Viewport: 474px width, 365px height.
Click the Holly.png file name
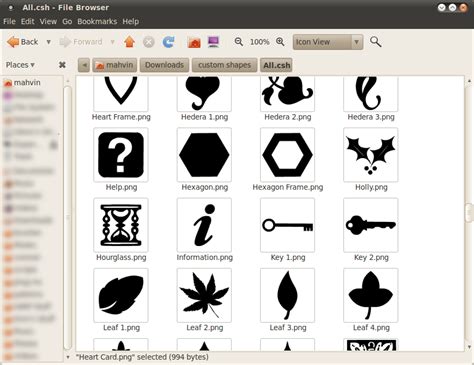(371, 187)
